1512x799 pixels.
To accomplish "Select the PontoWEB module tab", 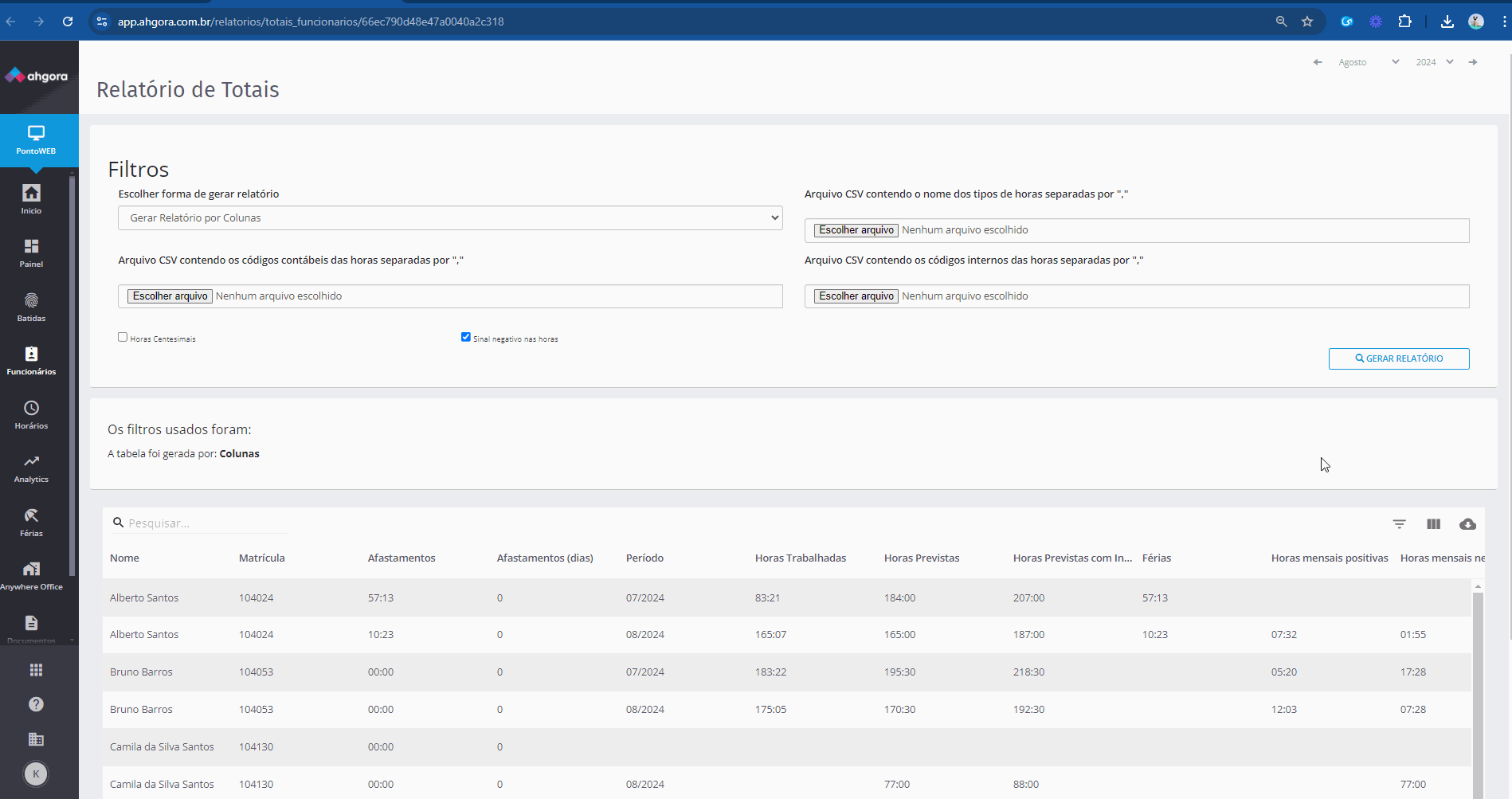I will click(x=37, y=140).
